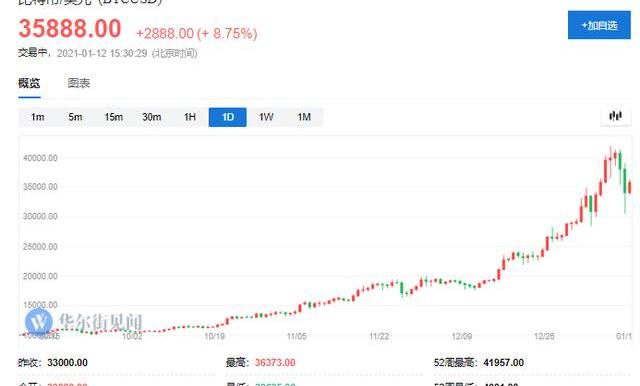The width and height of the screenshot is (640, 386).
Task: Open the 概览 overview tab
Action: pyautogui.click(x=29, y=83)
